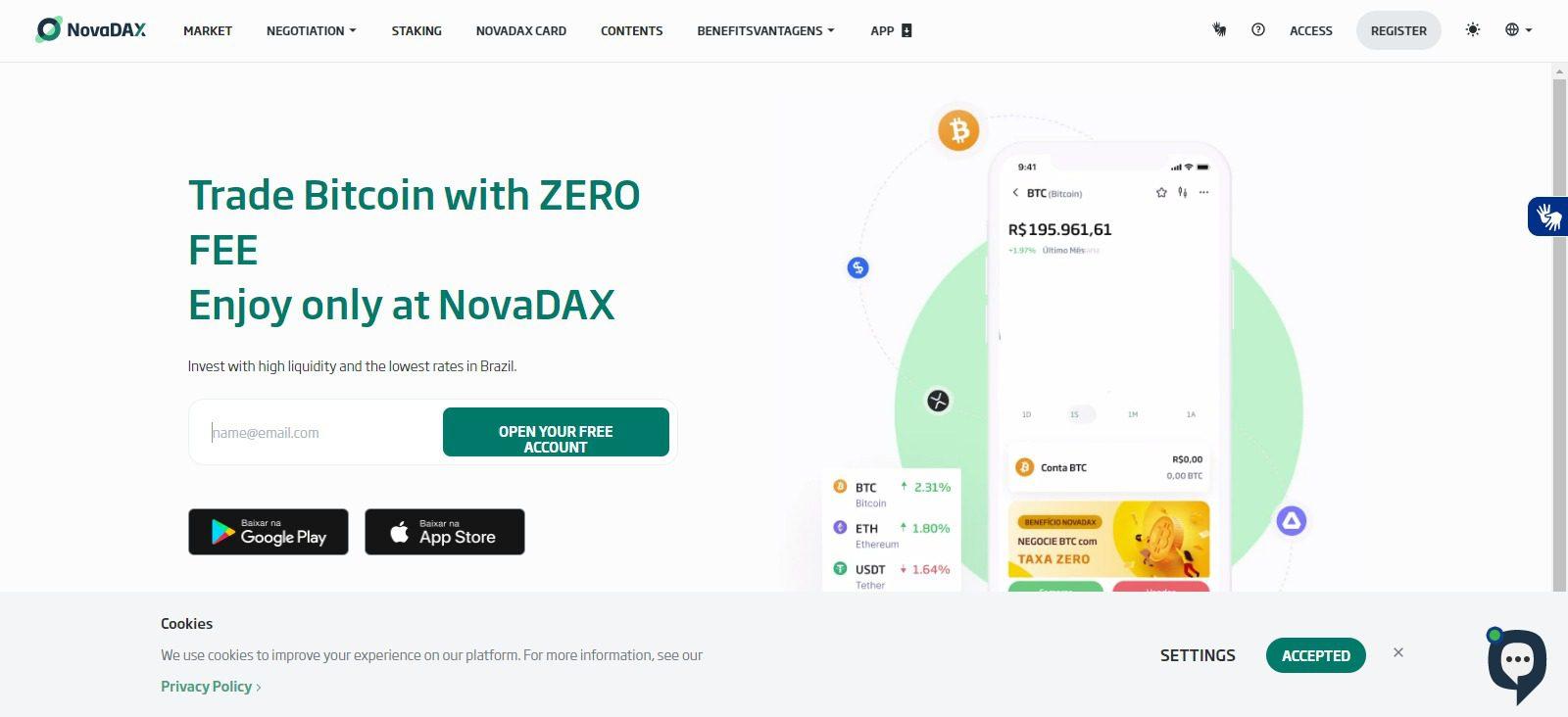
Task: Open the blue hand accessibility widget
Action: point(1548,216)
